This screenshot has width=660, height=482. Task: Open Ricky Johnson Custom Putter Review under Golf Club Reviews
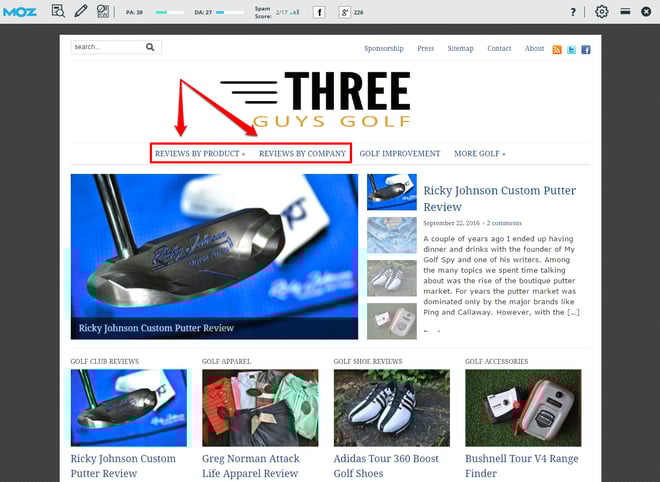pos(123,466)
